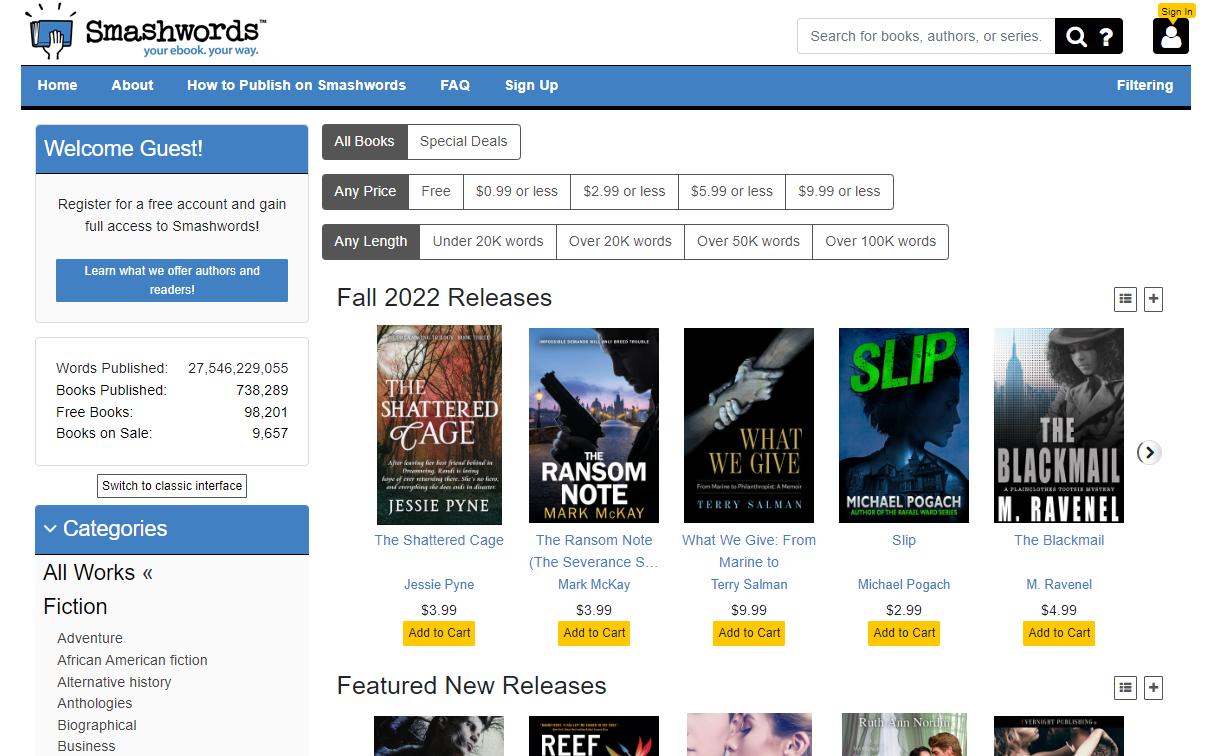Open The Blackmail title link
1225x756 pixels.
1059,541
